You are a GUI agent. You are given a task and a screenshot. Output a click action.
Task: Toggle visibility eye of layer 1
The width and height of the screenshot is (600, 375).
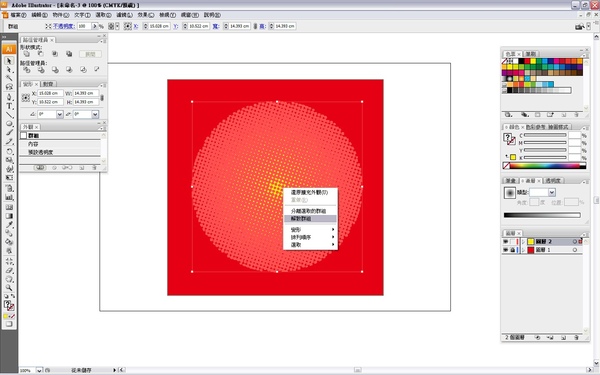pos(505,250)
